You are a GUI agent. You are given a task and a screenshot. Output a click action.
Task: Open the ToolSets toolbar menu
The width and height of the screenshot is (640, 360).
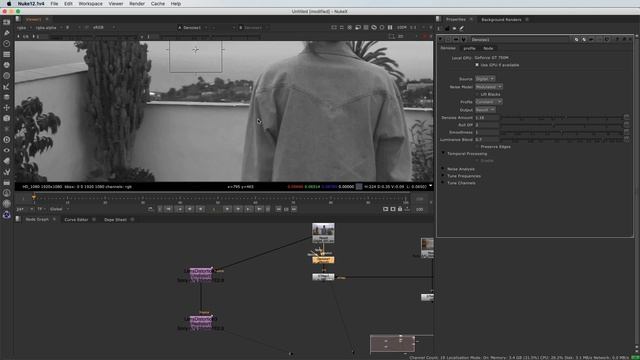pyautogui.click(x=7, y=172)
